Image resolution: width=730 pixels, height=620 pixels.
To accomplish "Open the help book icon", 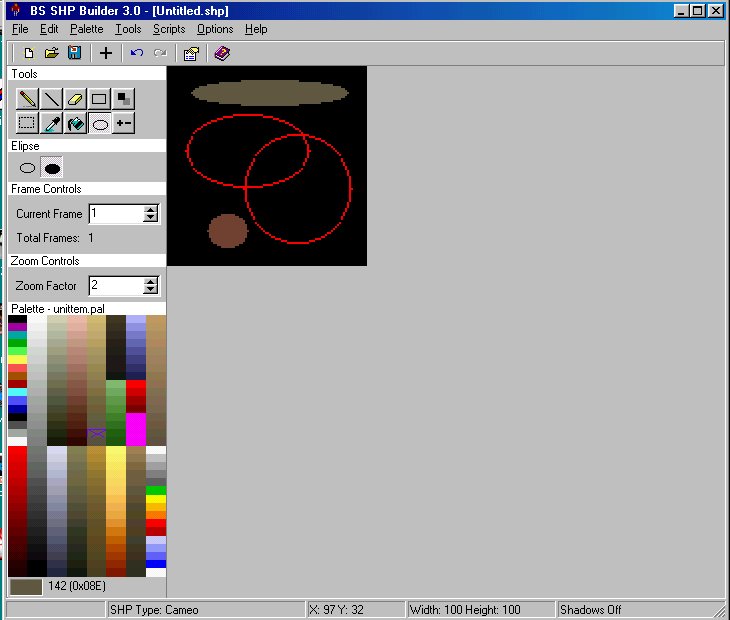I will pyautogui.click(x=221, y=53).
